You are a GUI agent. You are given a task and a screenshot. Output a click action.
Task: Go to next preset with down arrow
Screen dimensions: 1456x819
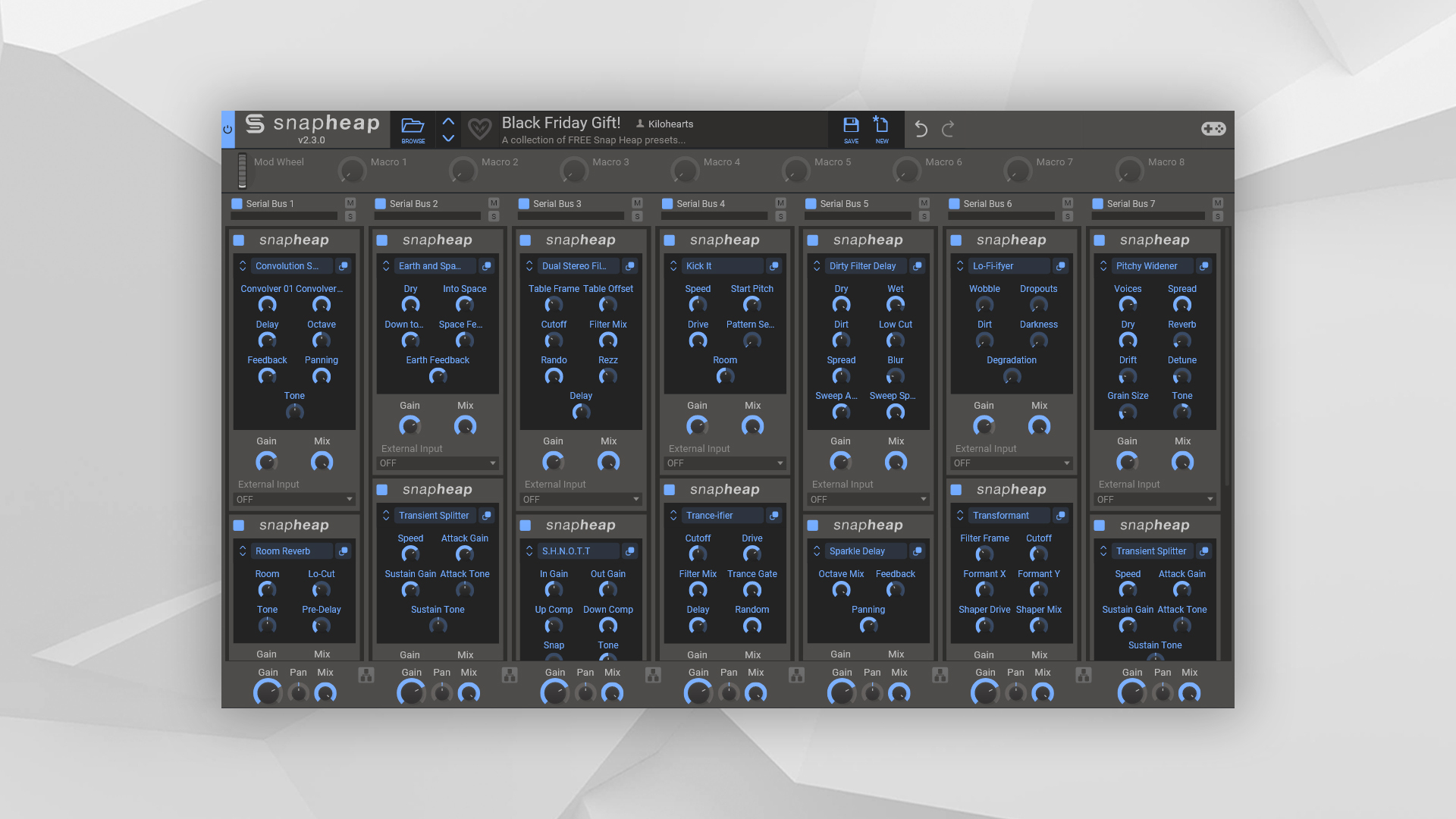[x=448, y=138]
